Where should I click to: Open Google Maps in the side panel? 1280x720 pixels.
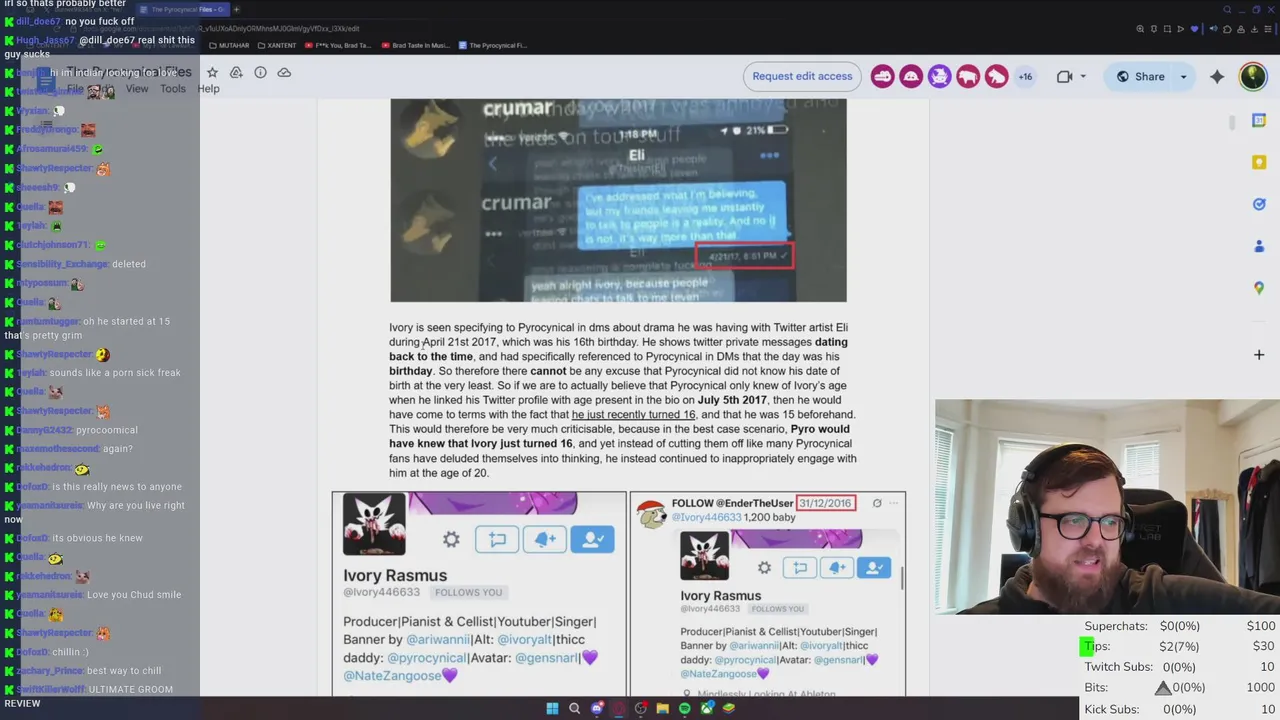[1259, 288]
